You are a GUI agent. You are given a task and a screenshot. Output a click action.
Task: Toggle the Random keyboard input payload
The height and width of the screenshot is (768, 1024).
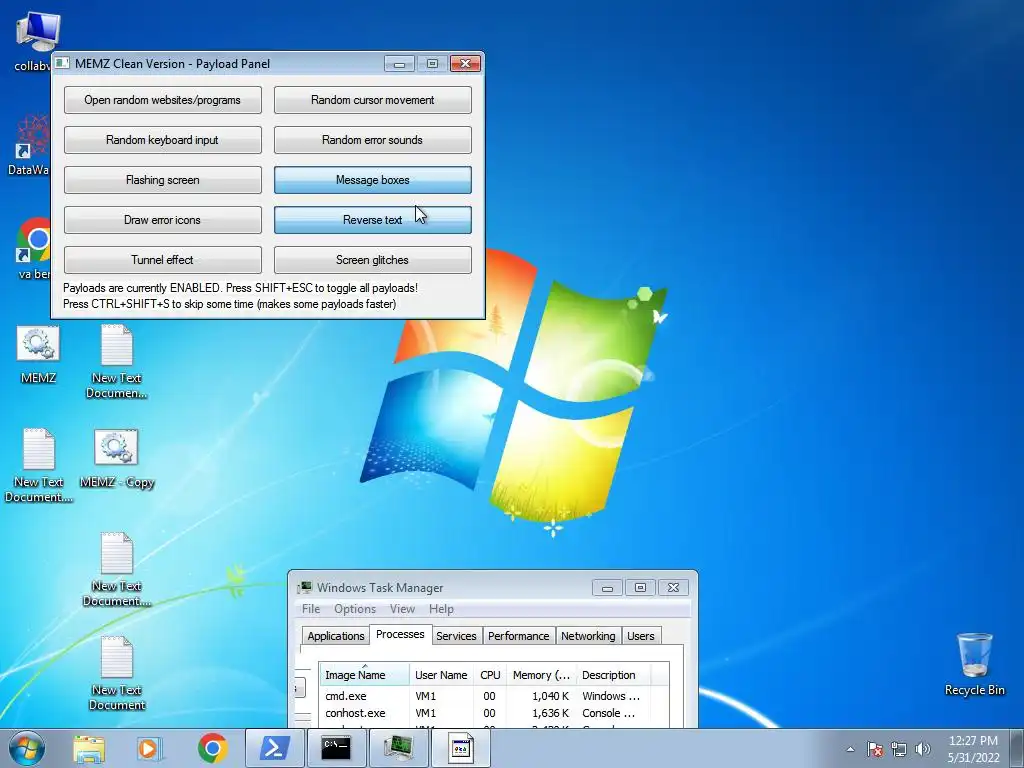point(163,140)
